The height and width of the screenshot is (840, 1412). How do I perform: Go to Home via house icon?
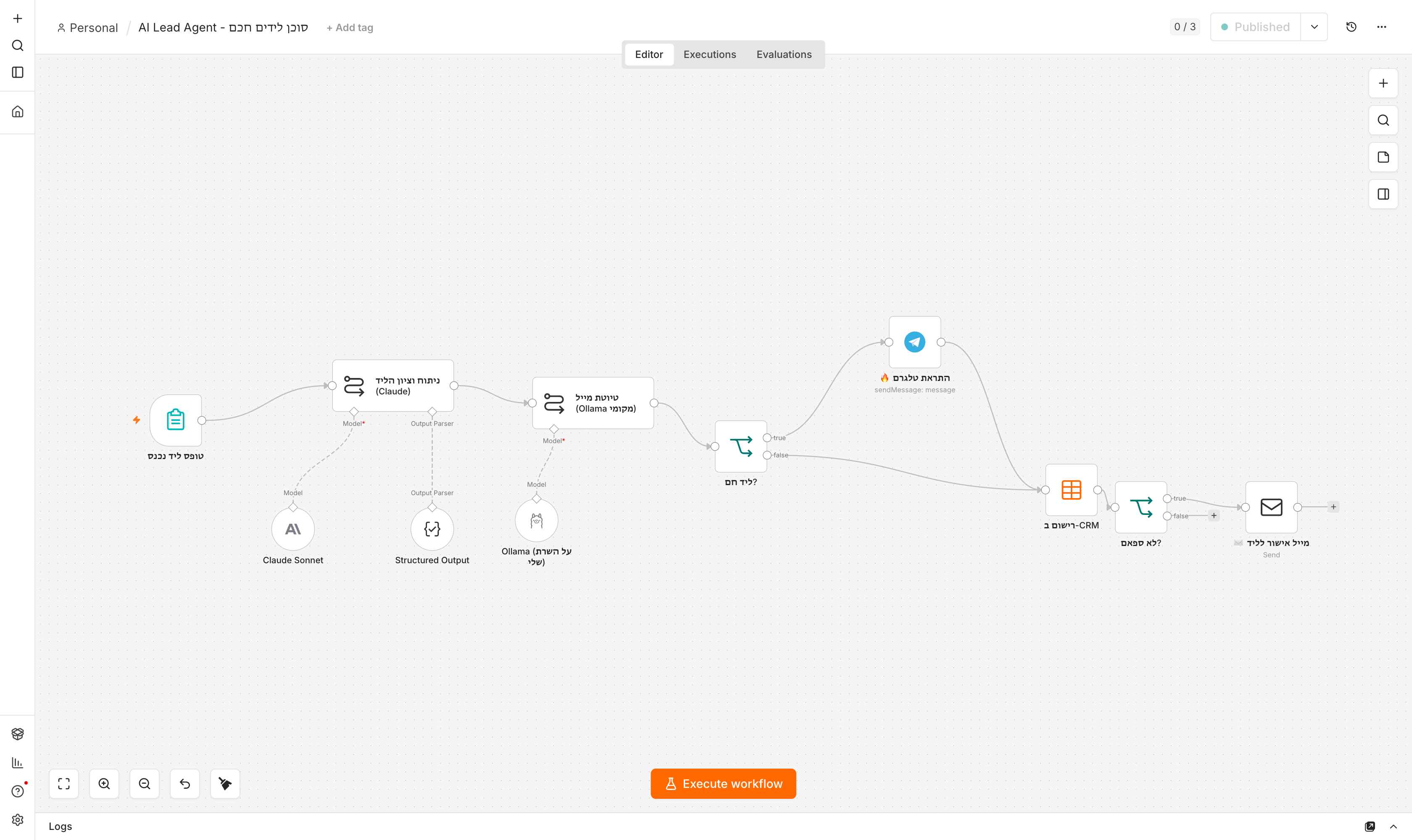click(18, 111)
